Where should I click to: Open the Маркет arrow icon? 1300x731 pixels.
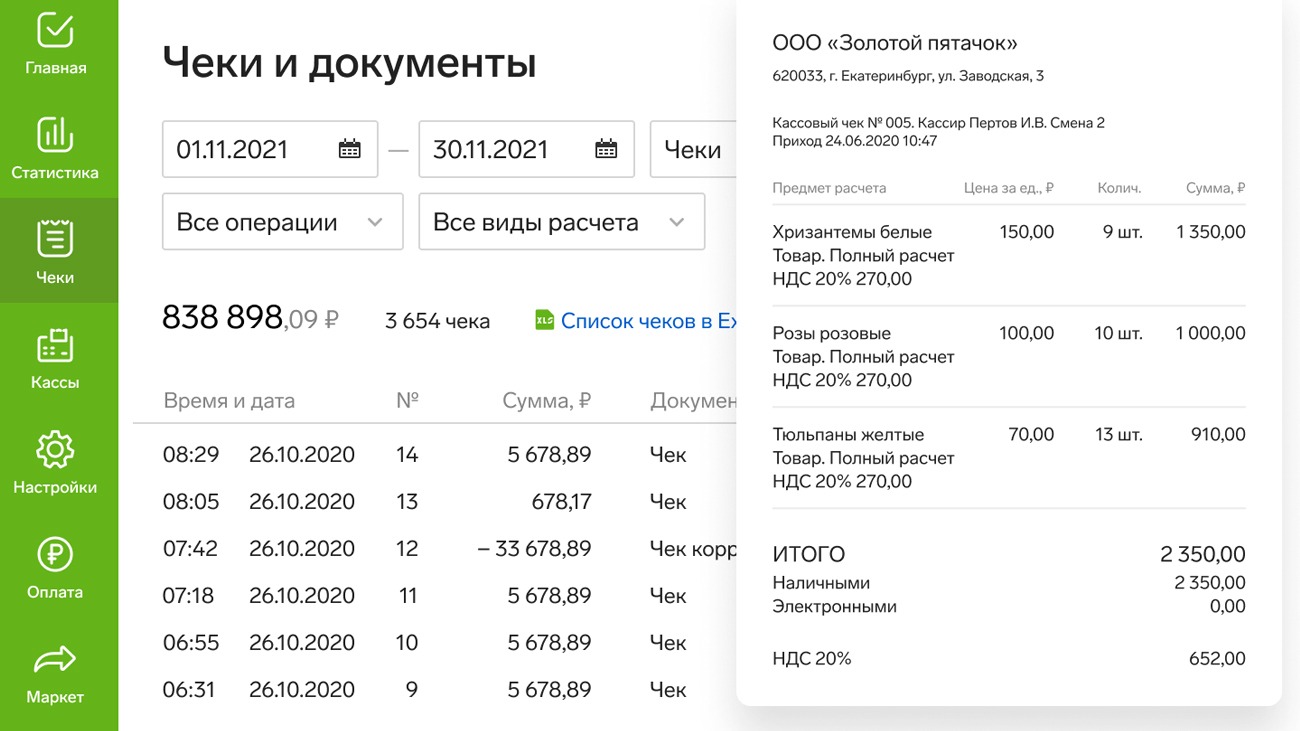[x=55, y=660]
